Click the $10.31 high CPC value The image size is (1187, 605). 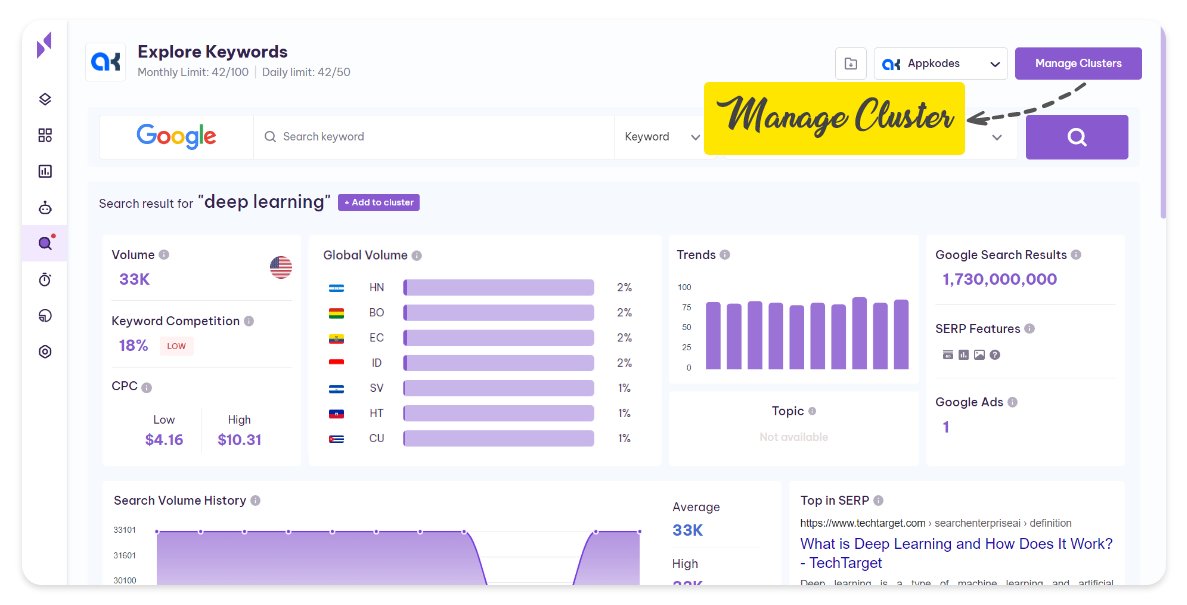click(x=239, y=440)
